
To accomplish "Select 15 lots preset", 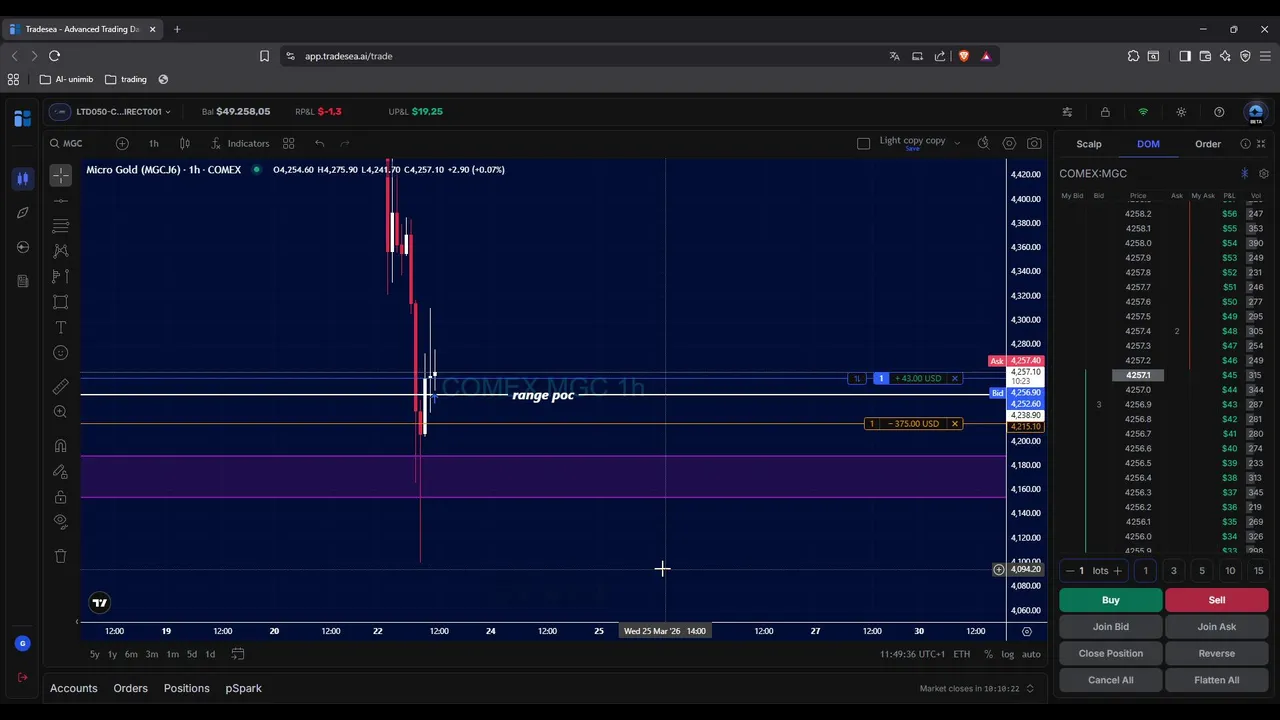I will pyautogui.click(x=1258, y=571).
